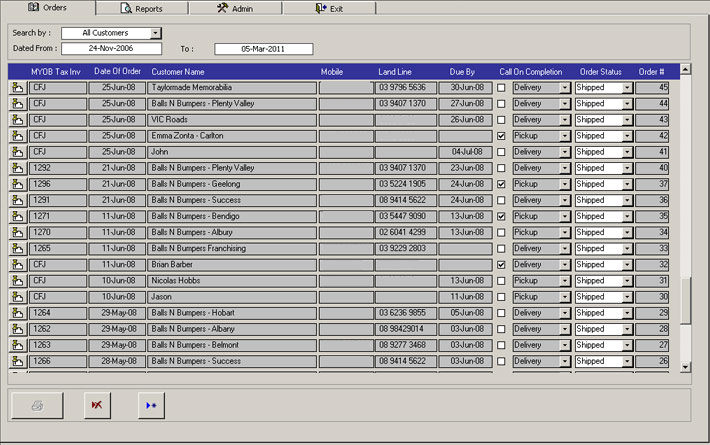Click the MYOB Tax Inv column header
Image resolution: width=710 pixels, height=445 pixels.
[56, 72]
